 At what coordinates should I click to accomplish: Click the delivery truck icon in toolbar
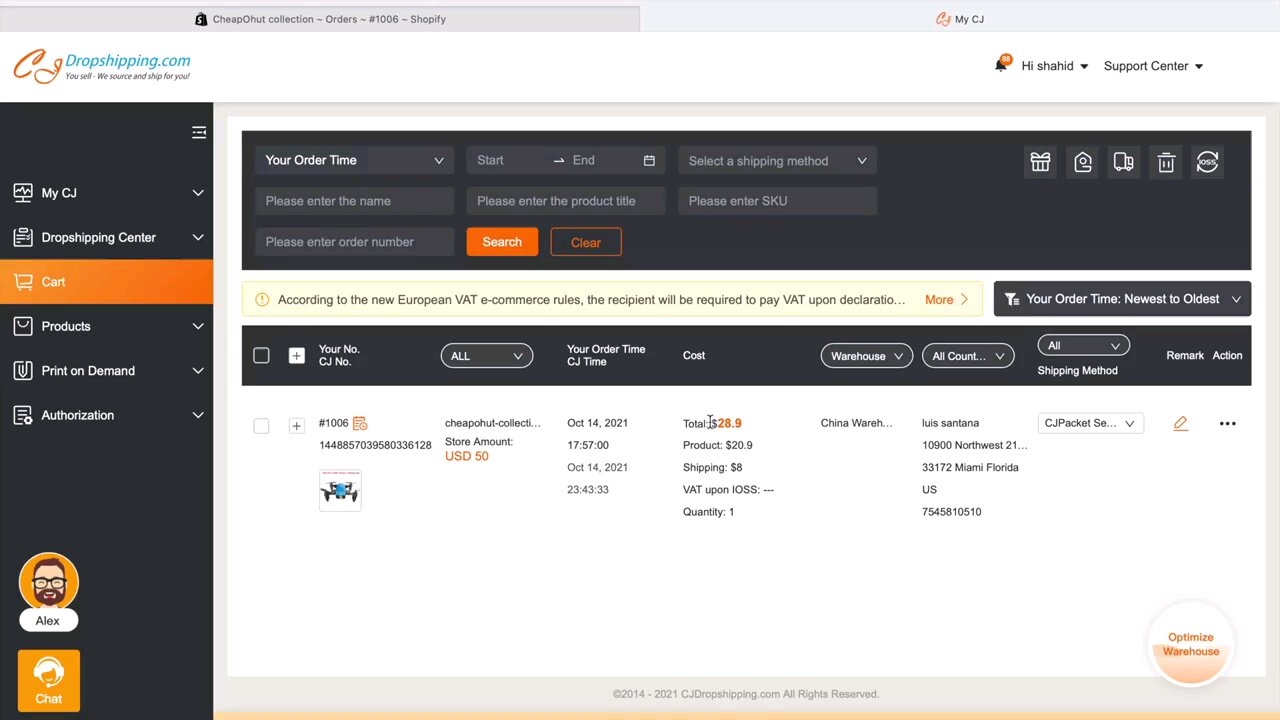(x=1123, y=162)
